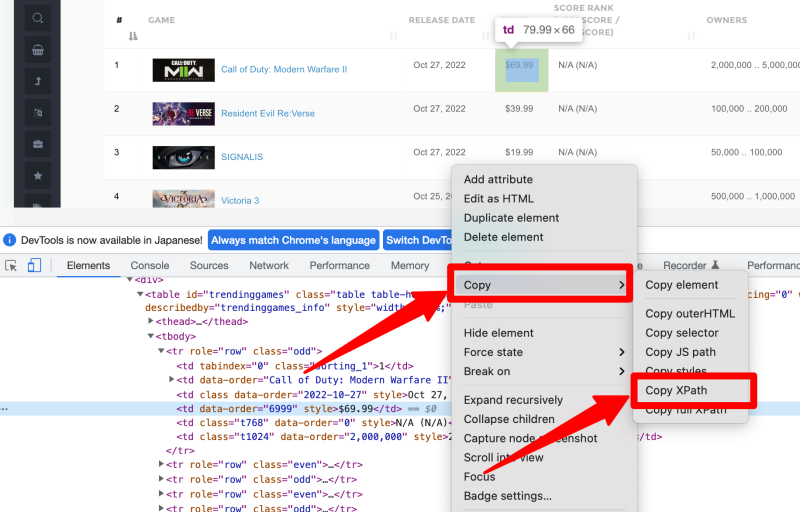Choose Copy outerHTML in submenu
Viewport: 800px width, 512px height.
point(691,314)
